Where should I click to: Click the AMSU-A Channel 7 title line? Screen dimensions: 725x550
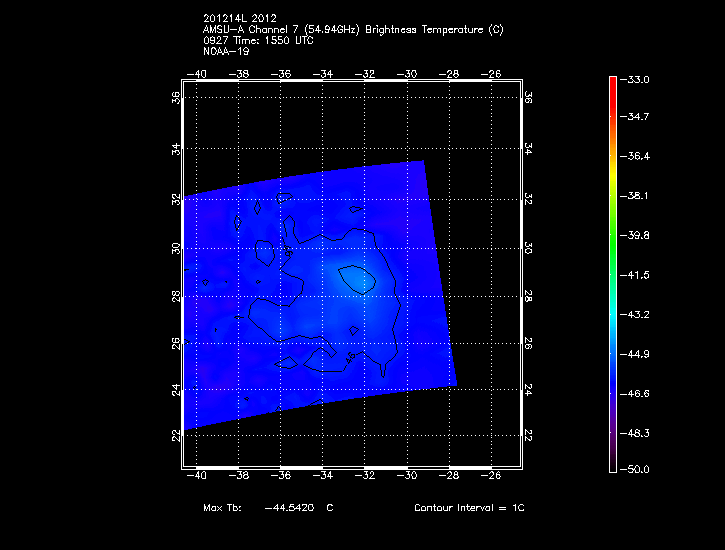click(x=352, y=30)
